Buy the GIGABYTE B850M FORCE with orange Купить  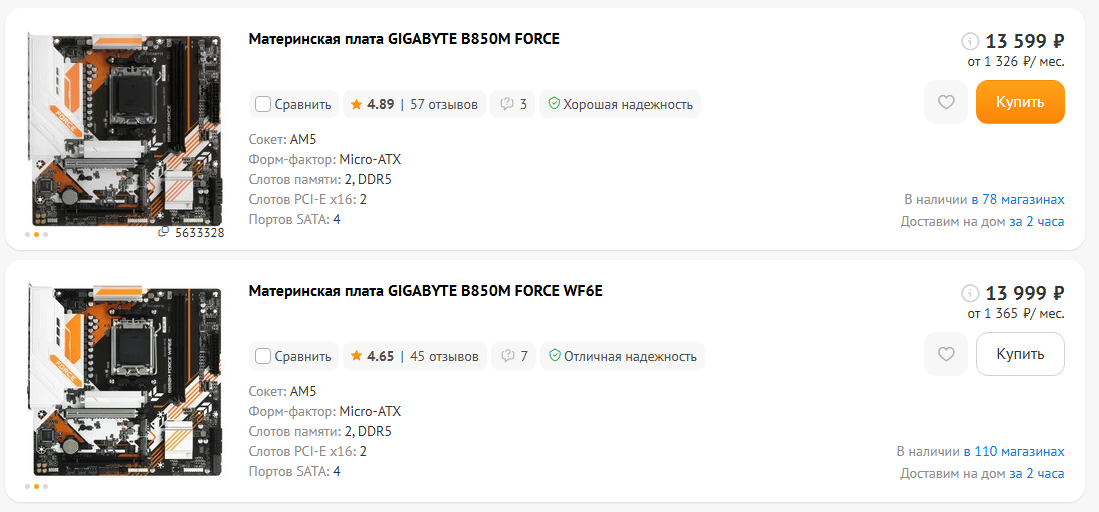pyautogui.click(x=1020, y=102)
